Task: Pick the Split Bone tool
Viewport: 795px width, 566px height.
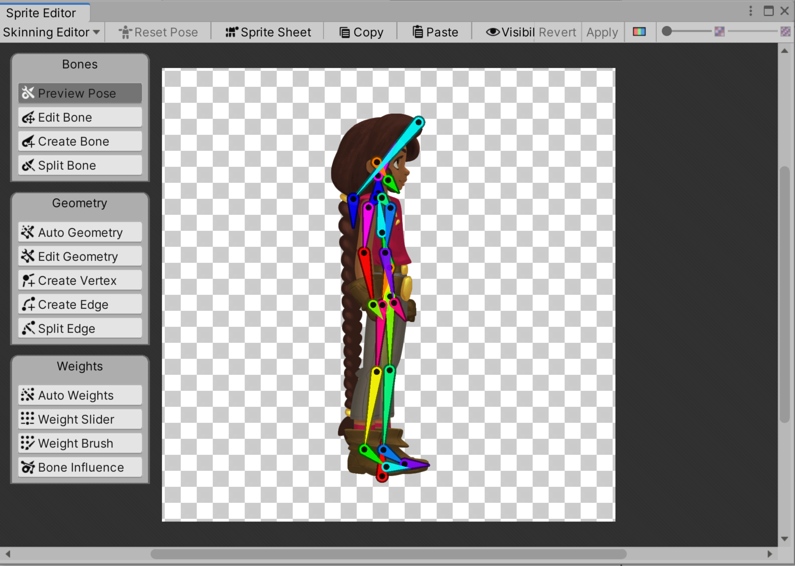Action: [x=79, y=165]
